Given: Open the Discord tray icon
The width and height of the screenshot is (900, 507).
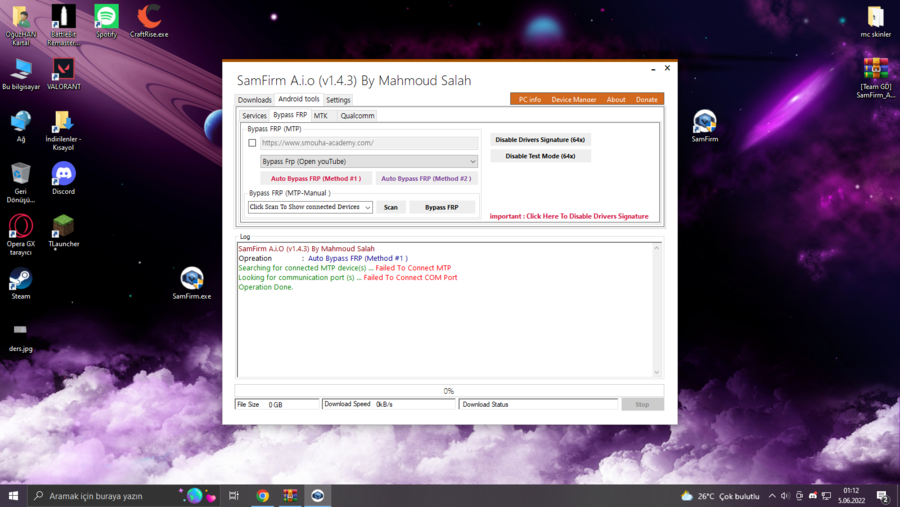Looking at the screenshot, I should 813,496.
